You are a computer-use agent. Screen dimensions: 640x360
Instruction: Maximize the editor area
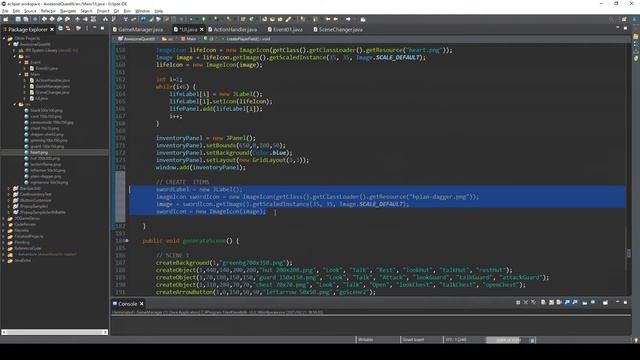(625, 28)
